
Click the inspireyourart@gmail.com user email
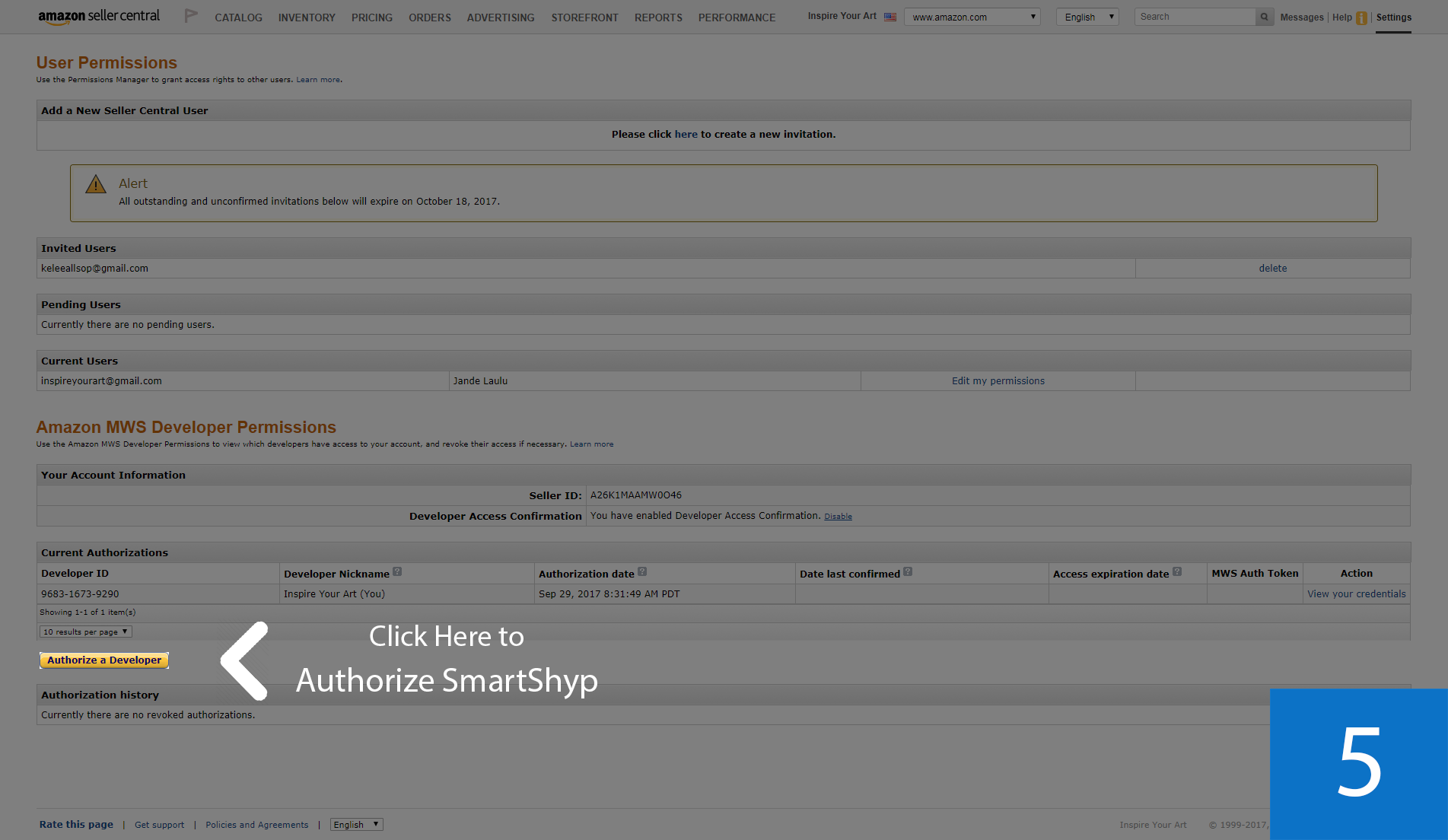(101, 381)
